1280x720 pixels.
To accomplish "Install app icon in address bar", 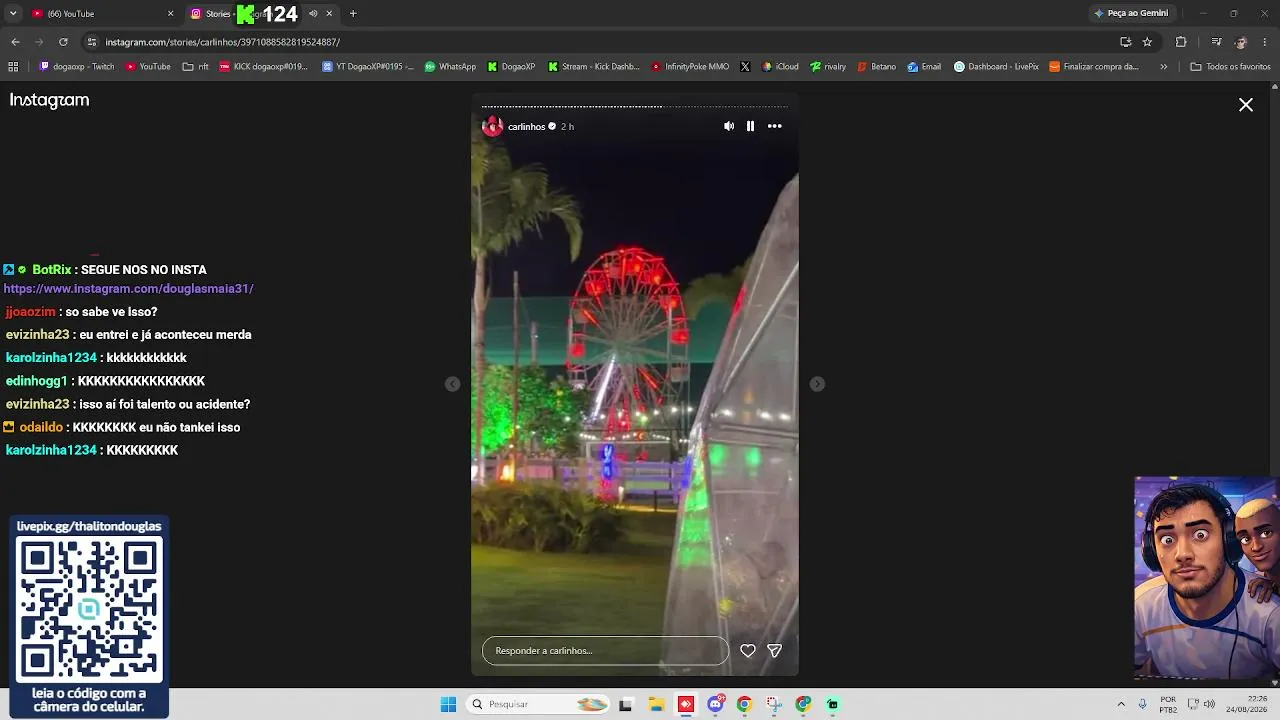I will [1125, 42].
